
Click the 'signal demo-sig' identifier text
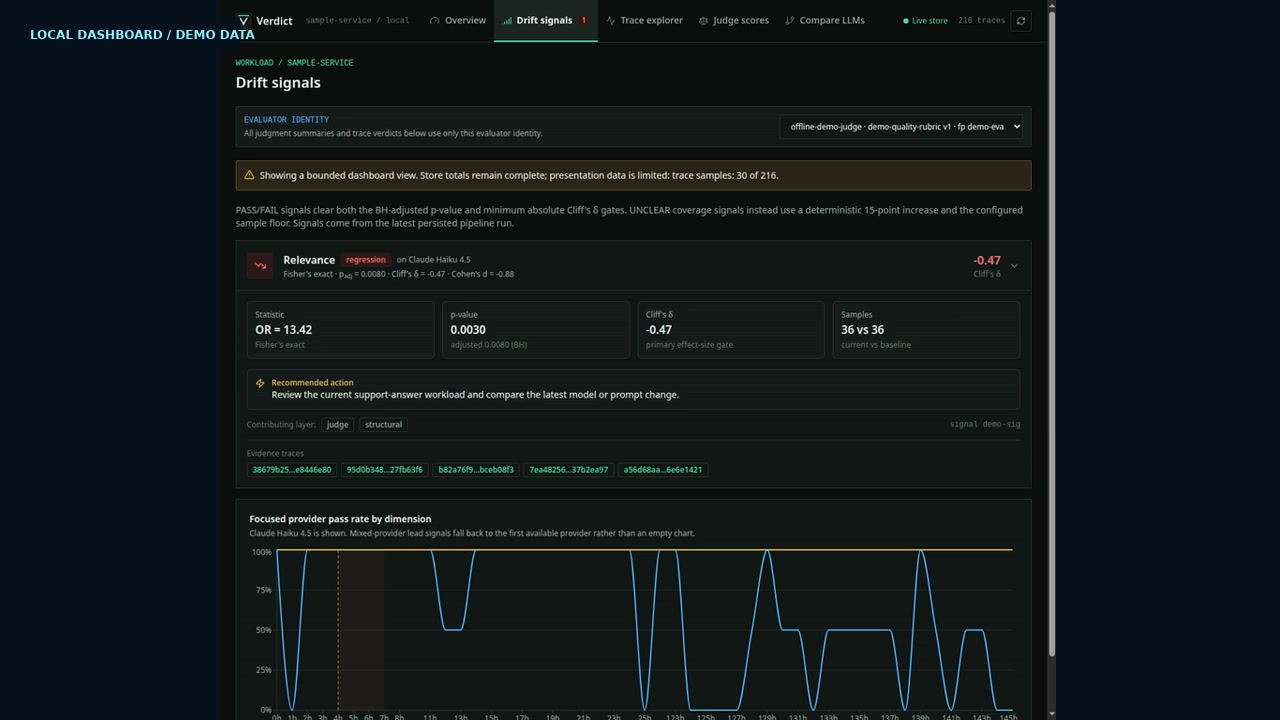pos(985,424)
